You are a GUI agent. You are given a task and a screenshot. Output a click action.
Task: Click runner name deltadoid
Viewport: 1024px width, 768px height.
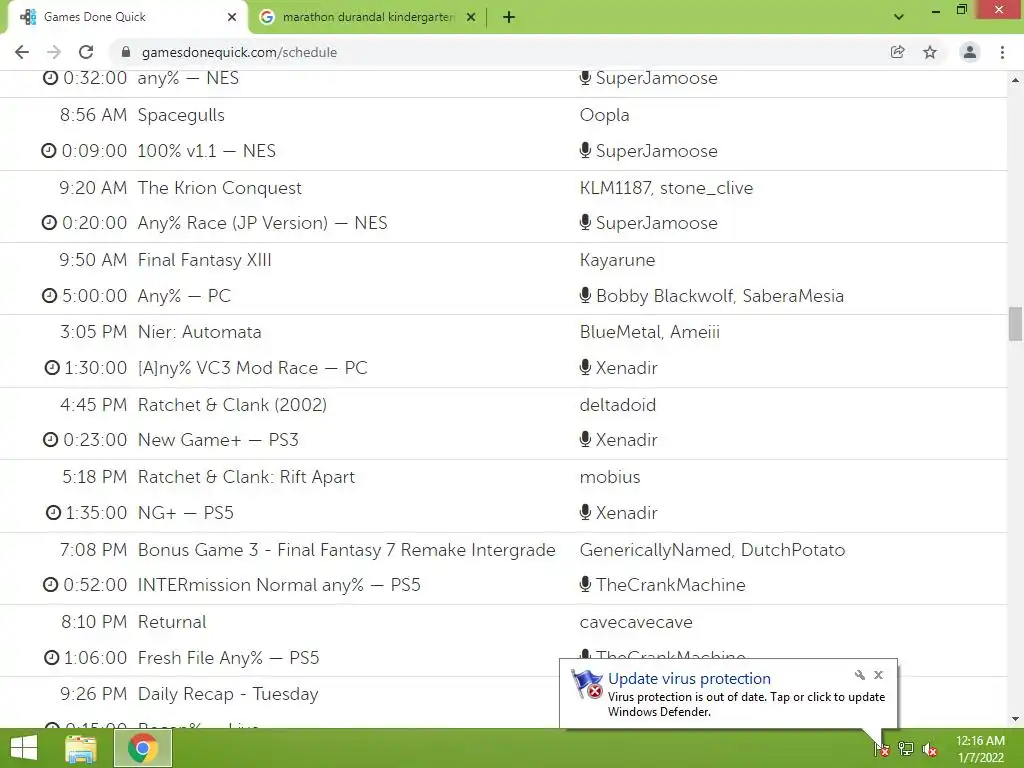[618, 405]
